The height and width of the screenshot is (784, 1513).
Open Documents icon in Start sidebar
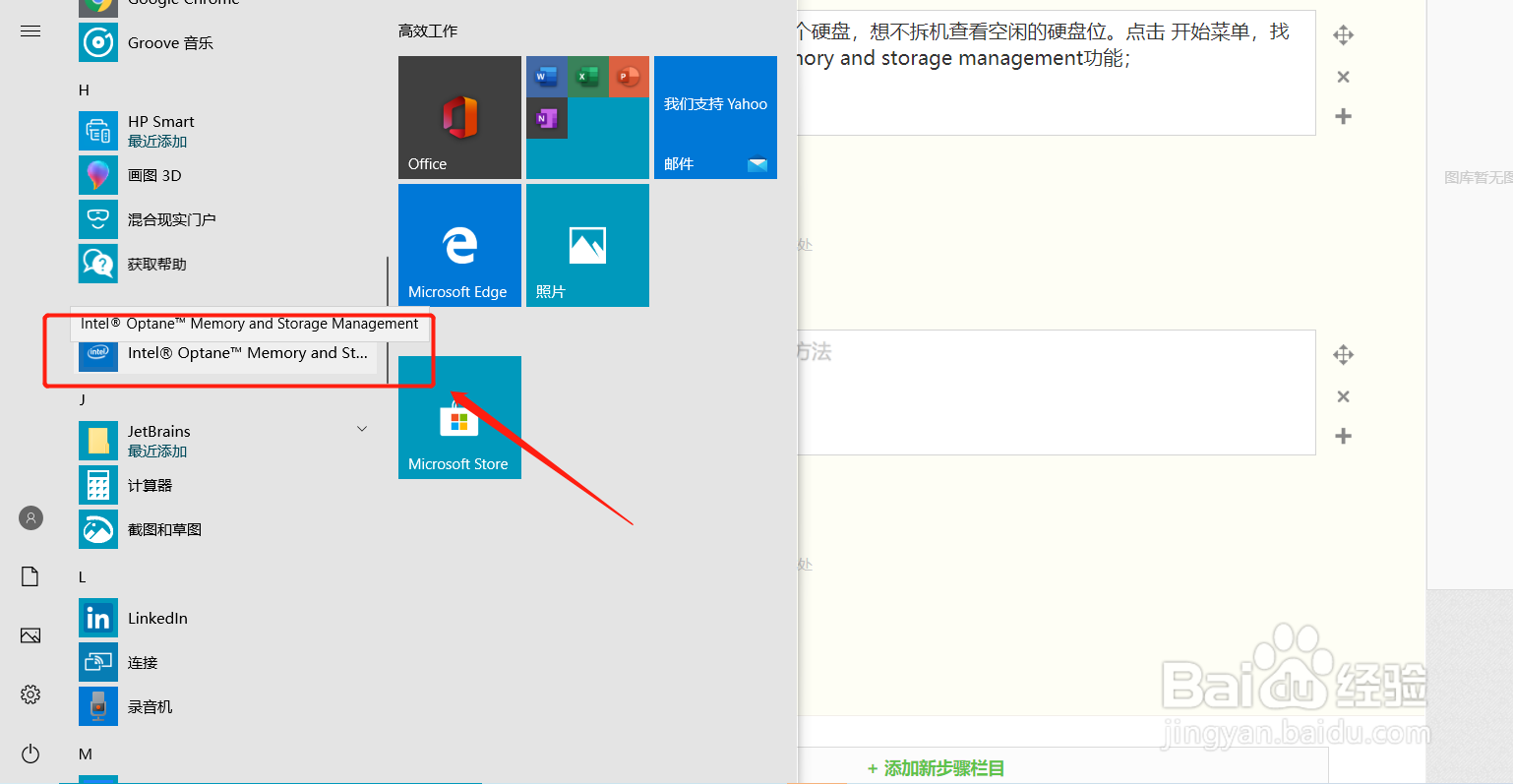pyautogui.click(x=30, y=576)
